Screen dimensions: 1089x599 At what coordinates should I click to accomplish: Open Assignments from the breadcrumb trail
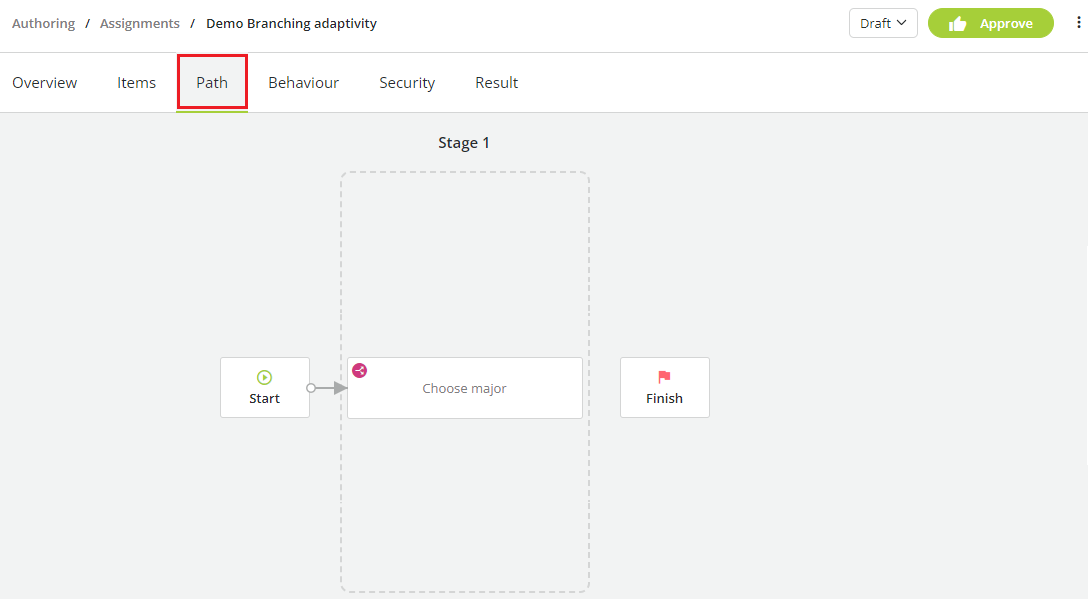point(139,23)
